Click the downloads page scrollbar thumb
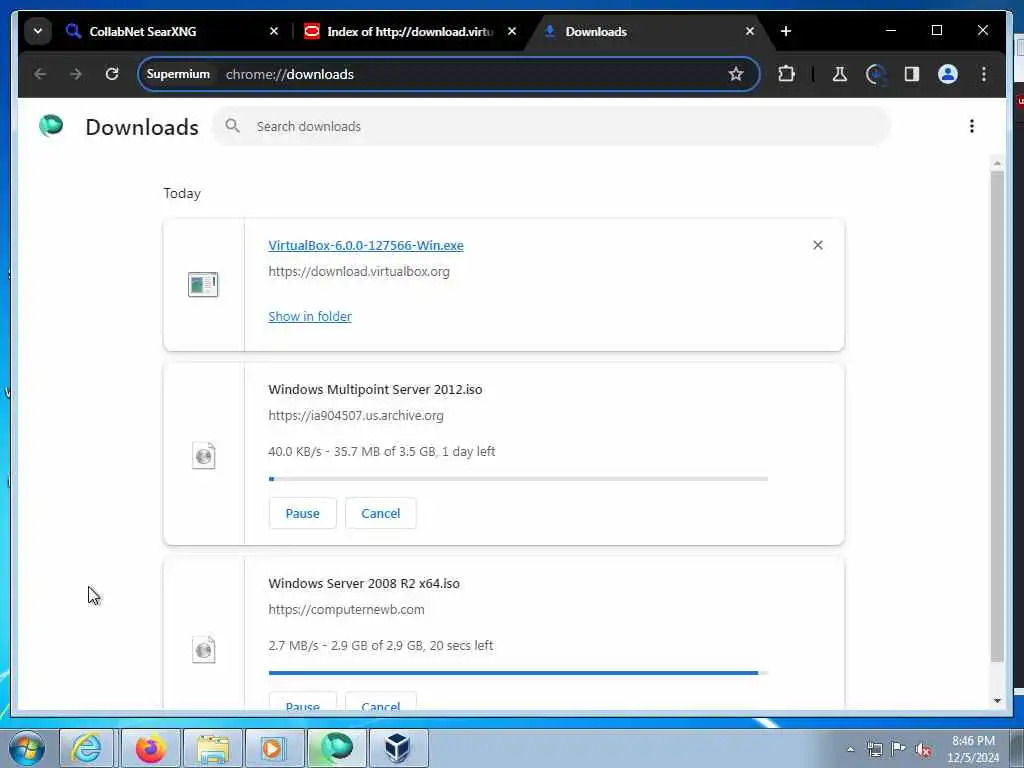The height and width of the screenshot is (768, 1024). 997,417
